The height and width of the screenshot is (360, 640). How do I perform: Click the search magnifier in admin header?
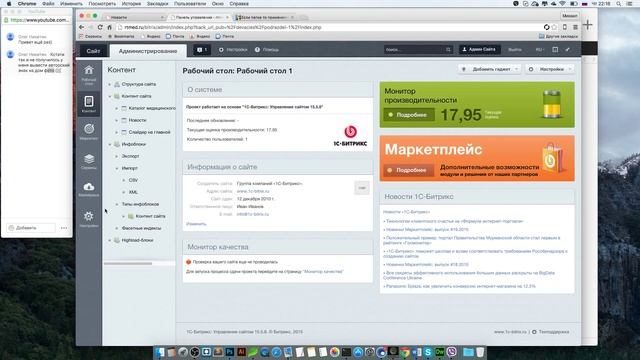[448, 50]
